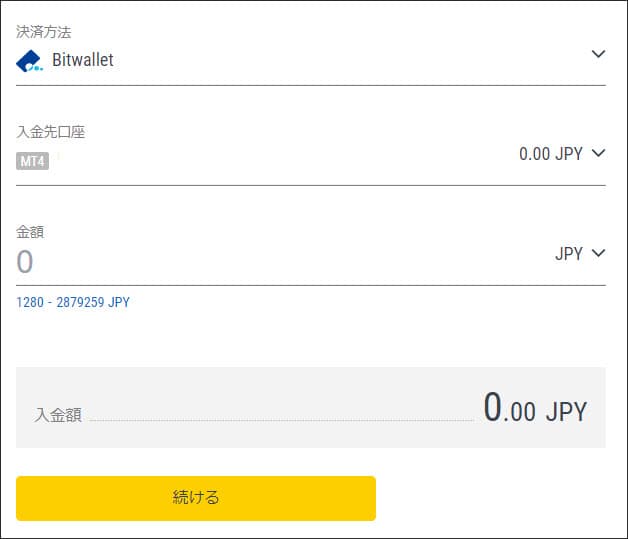Click the dotted line in deposit summary

pos(280,420)
